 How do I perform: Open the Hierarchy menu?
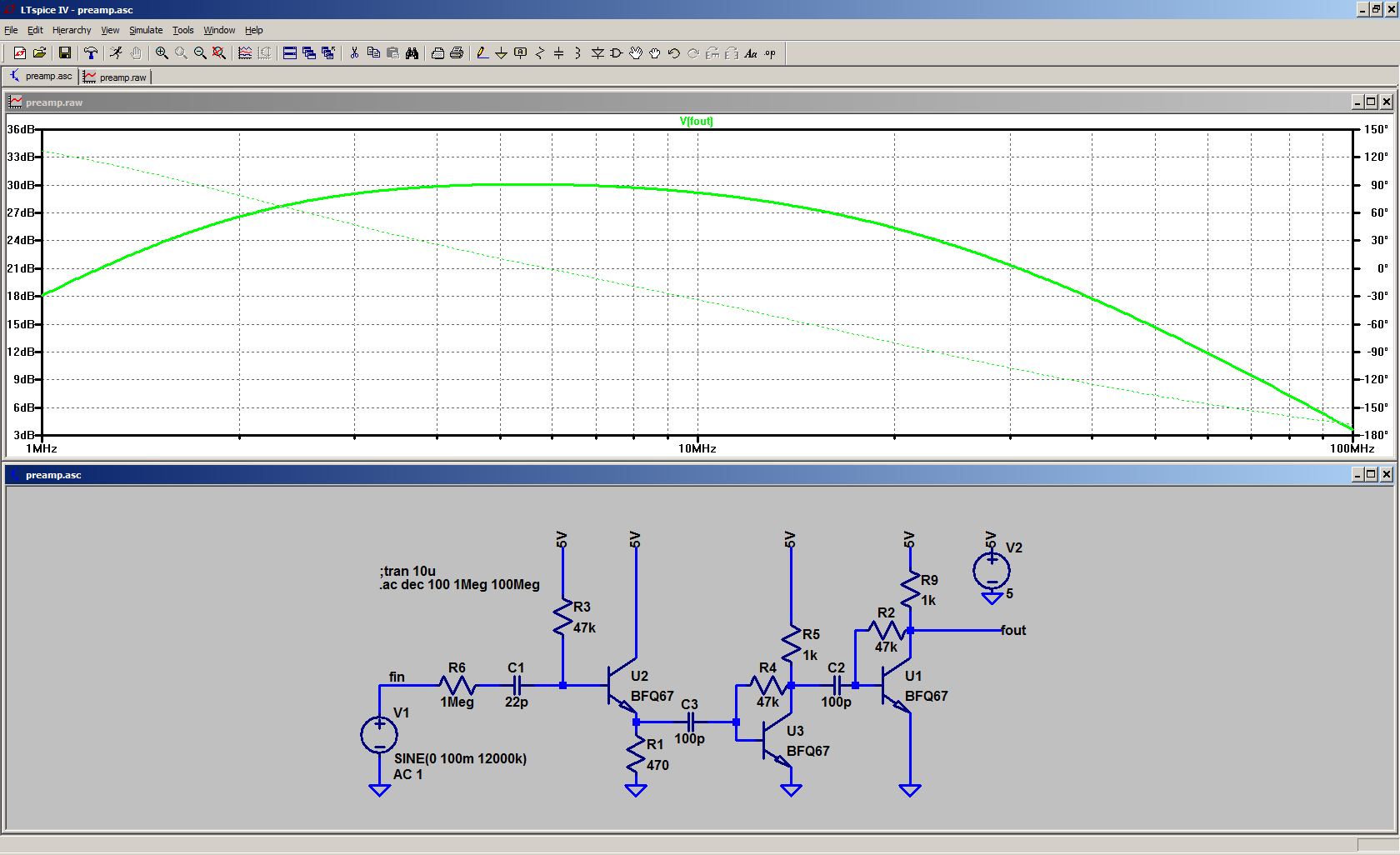72,30
